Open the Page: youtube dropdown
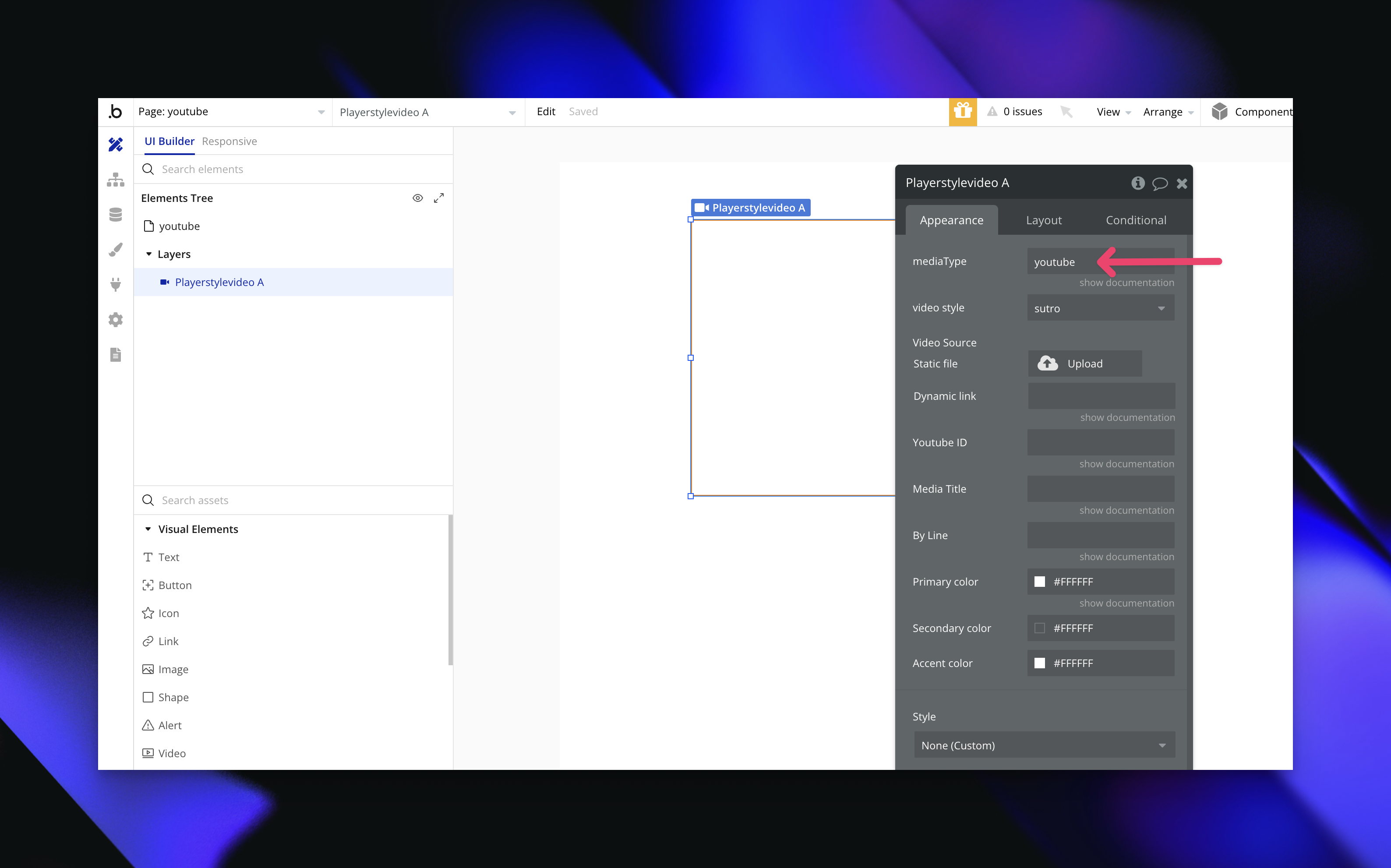 coord(232,112)
